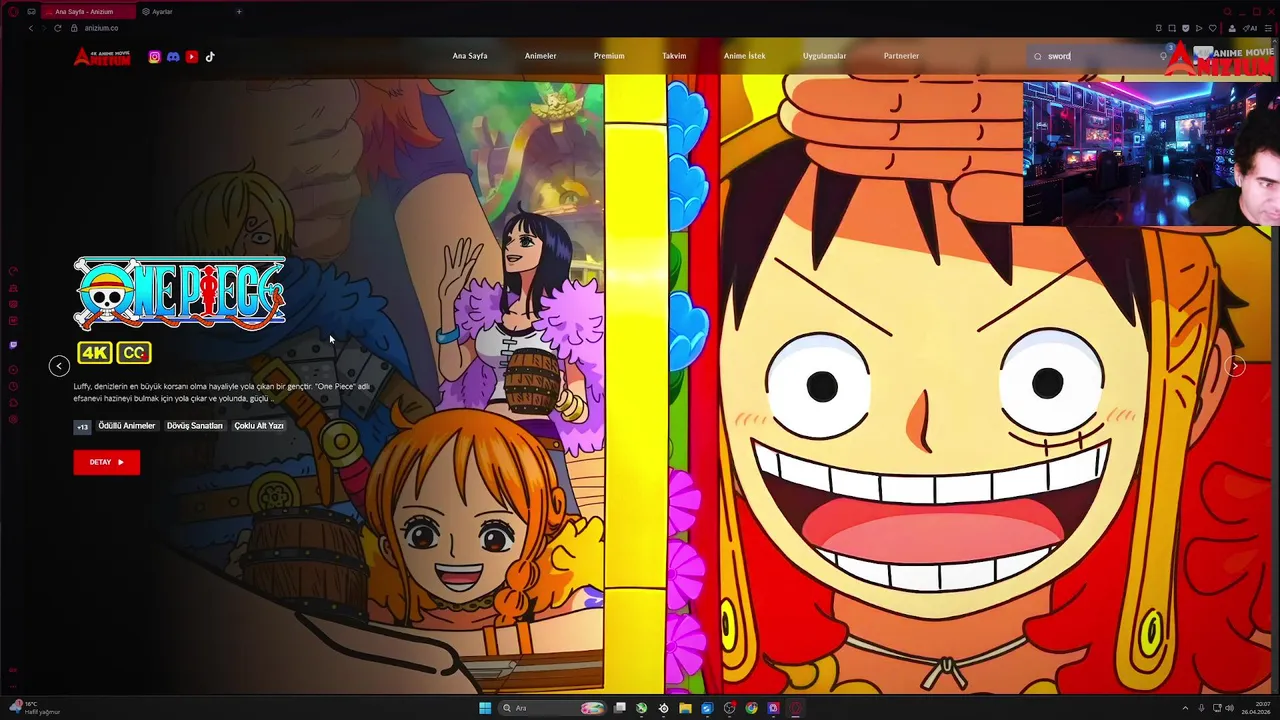Open Anizium's Discord server icon
1280x720 pixels.
click(x=173, y=57)
